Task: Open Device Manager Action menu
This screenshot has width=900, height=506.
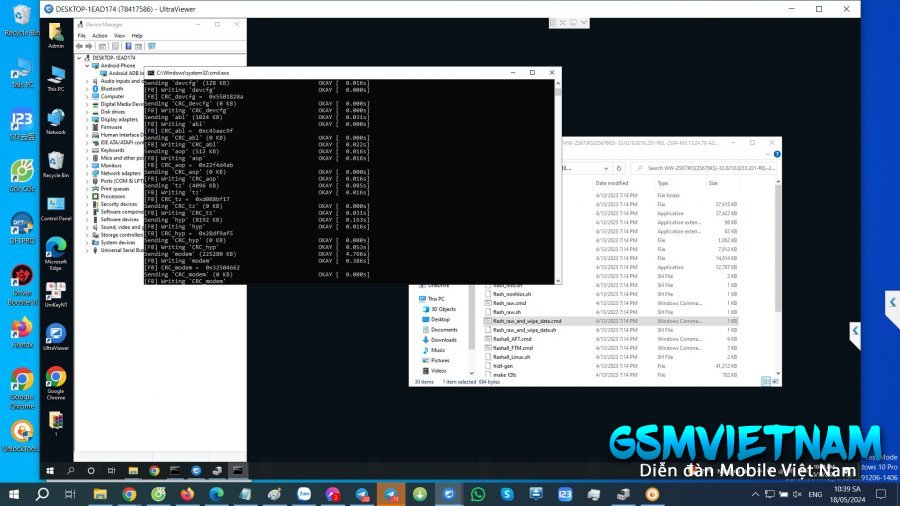Action: 100,36
